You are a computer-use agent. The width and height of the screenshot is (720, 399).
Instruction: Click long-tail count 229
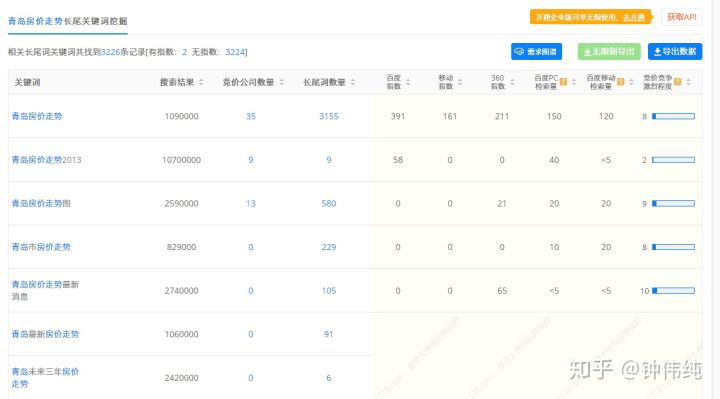(x=329, y=247)
